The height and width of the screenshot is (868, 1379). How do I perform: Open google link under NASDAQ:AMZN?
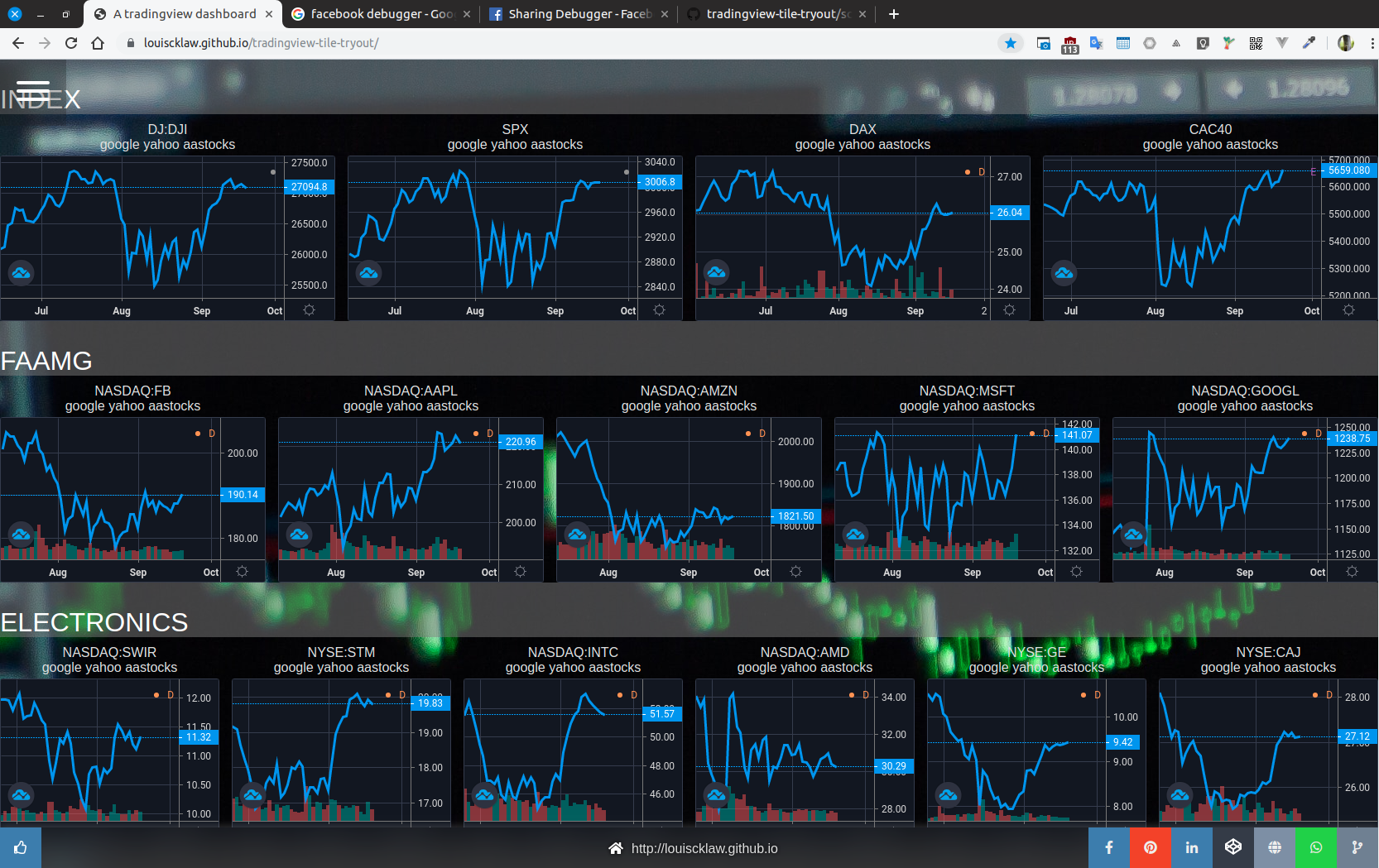[x=639, y=406]
